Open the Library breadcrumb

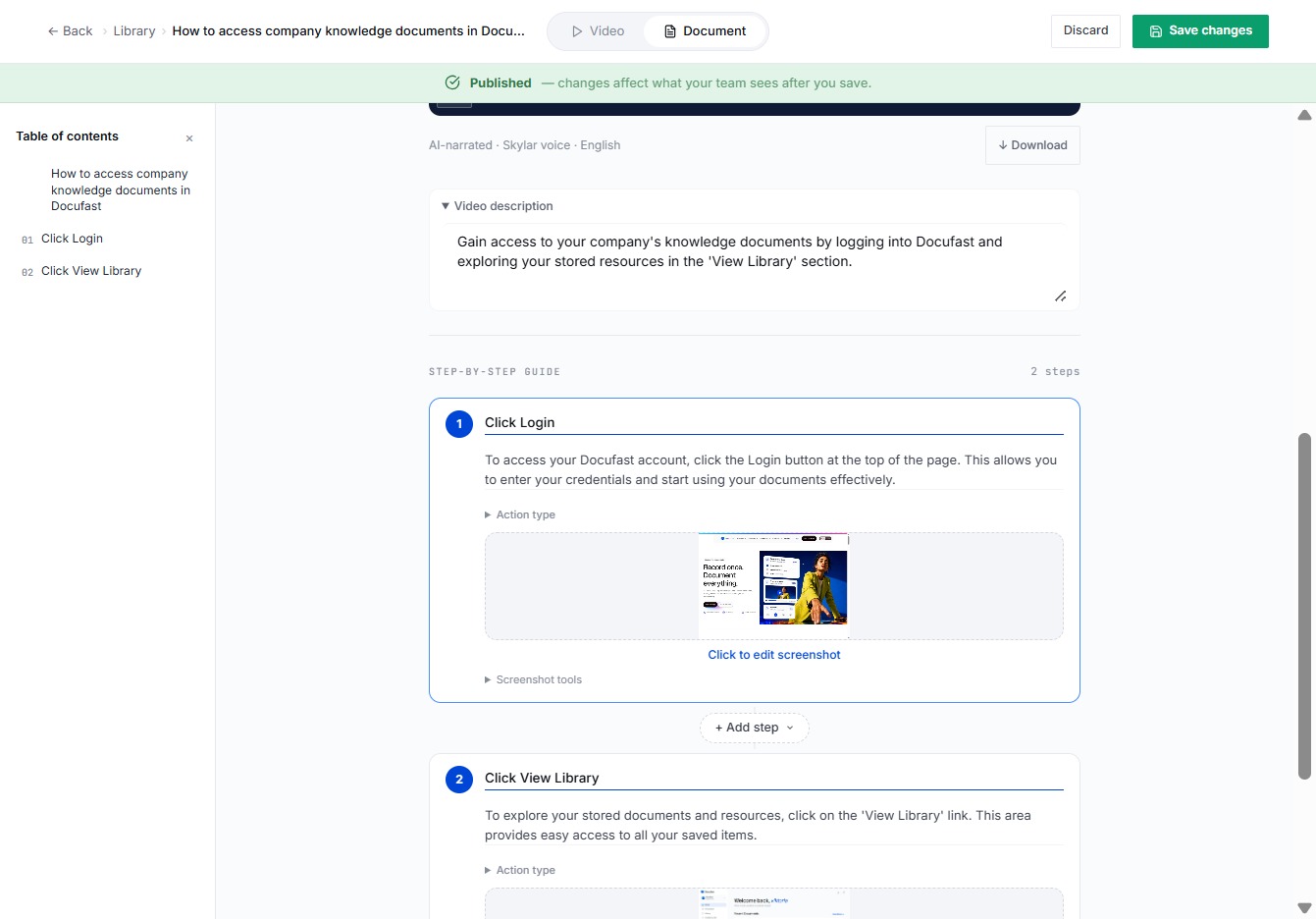click(x=134, y=31)
